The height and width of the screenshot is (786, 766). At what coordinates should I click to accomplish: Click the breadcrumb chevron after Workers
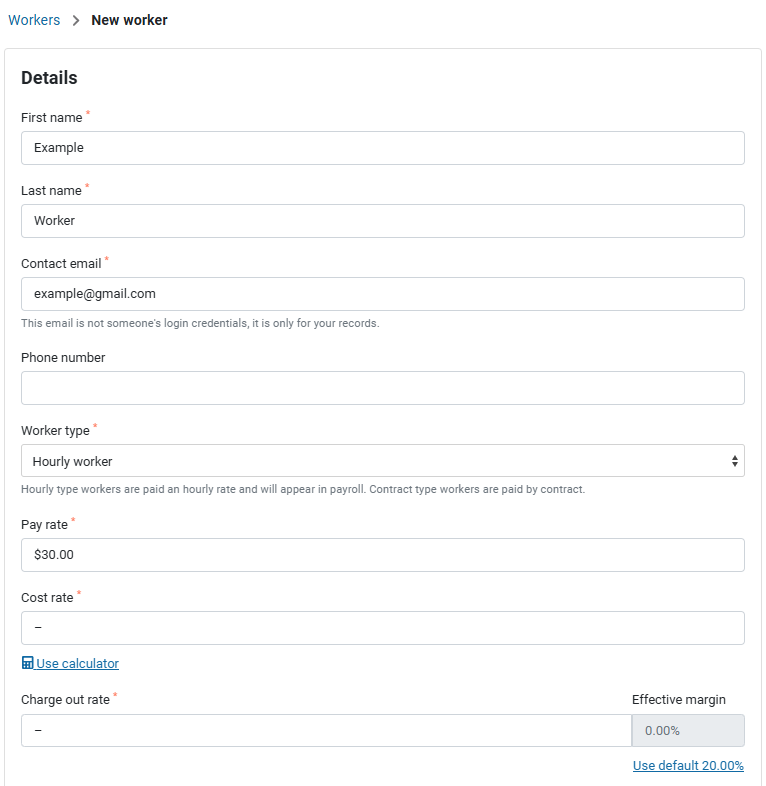coord(76,21)
